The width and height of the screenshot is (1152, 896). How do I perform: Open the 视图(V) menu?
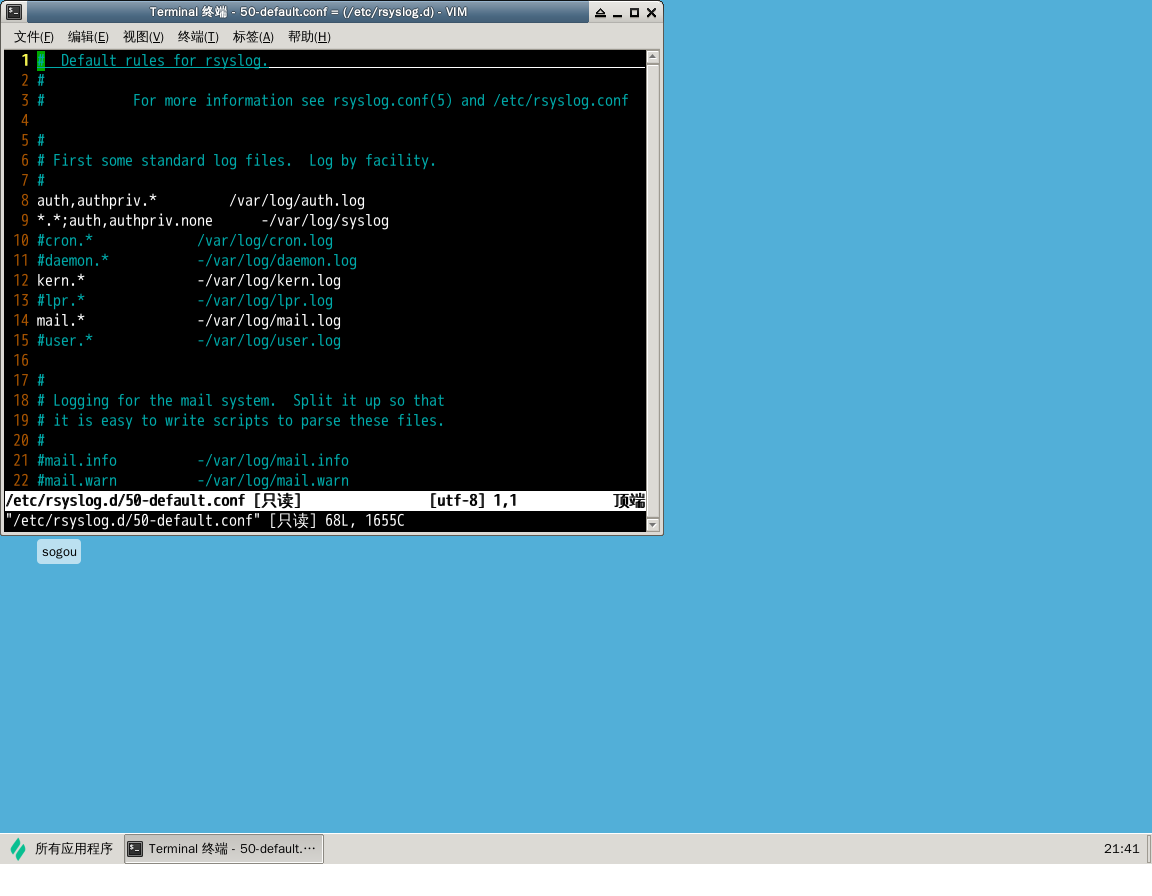click(143, 37)
